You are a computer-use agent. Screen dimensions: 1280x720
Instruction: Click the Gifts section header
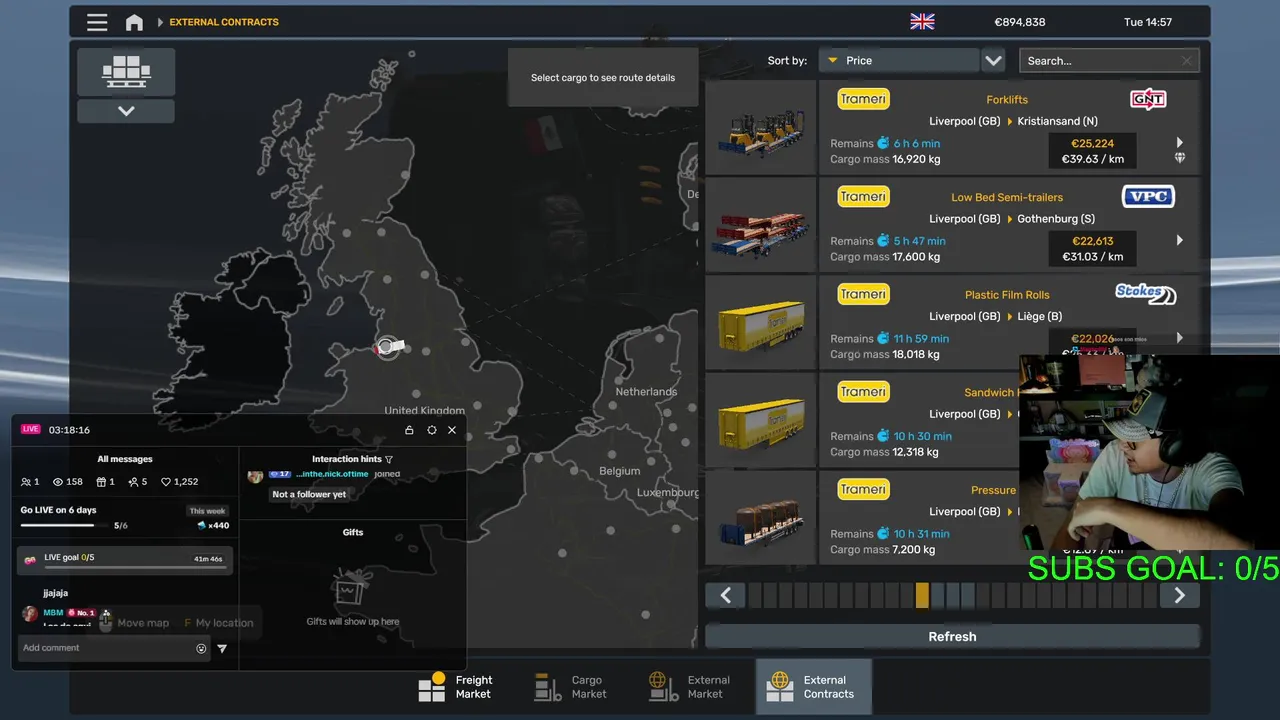pyautogui.click(x=353, y=532)
